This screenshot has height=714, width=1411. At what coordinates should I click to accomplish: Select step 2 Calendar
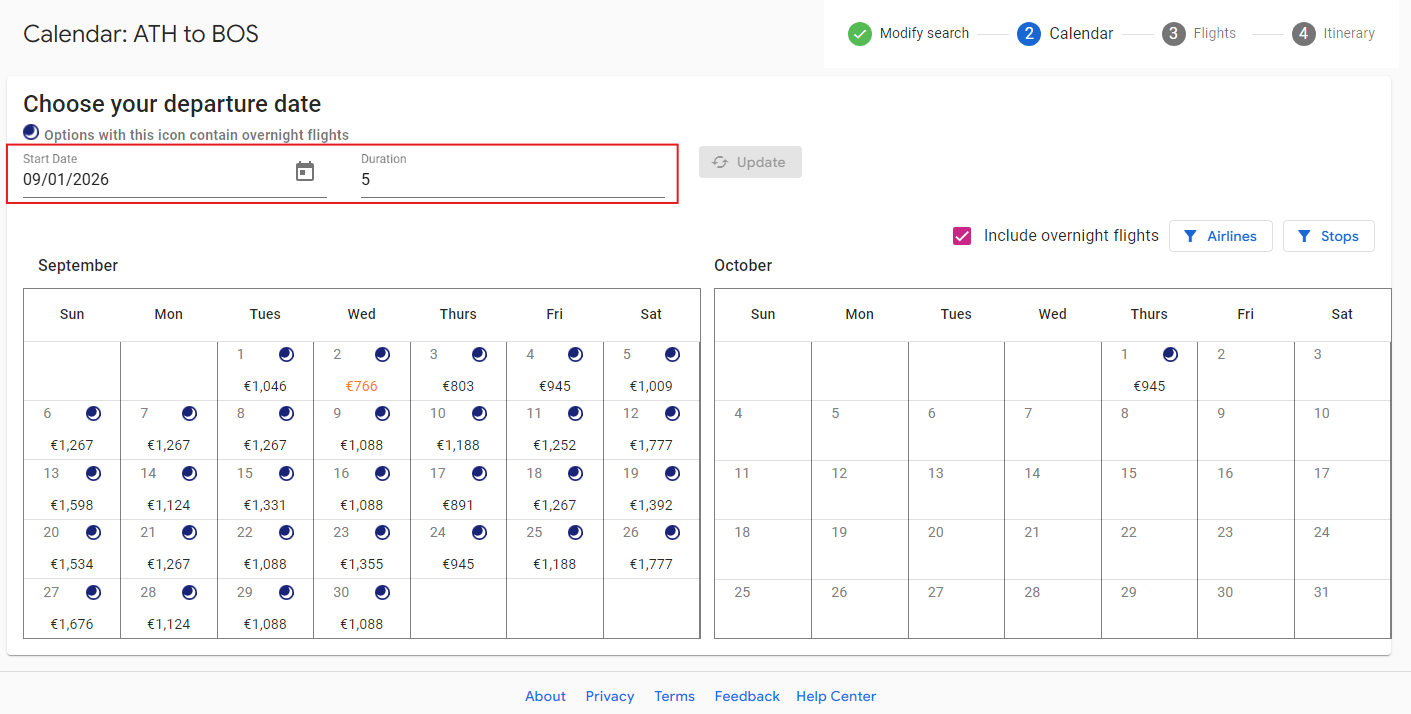[x=1065, y=34]
